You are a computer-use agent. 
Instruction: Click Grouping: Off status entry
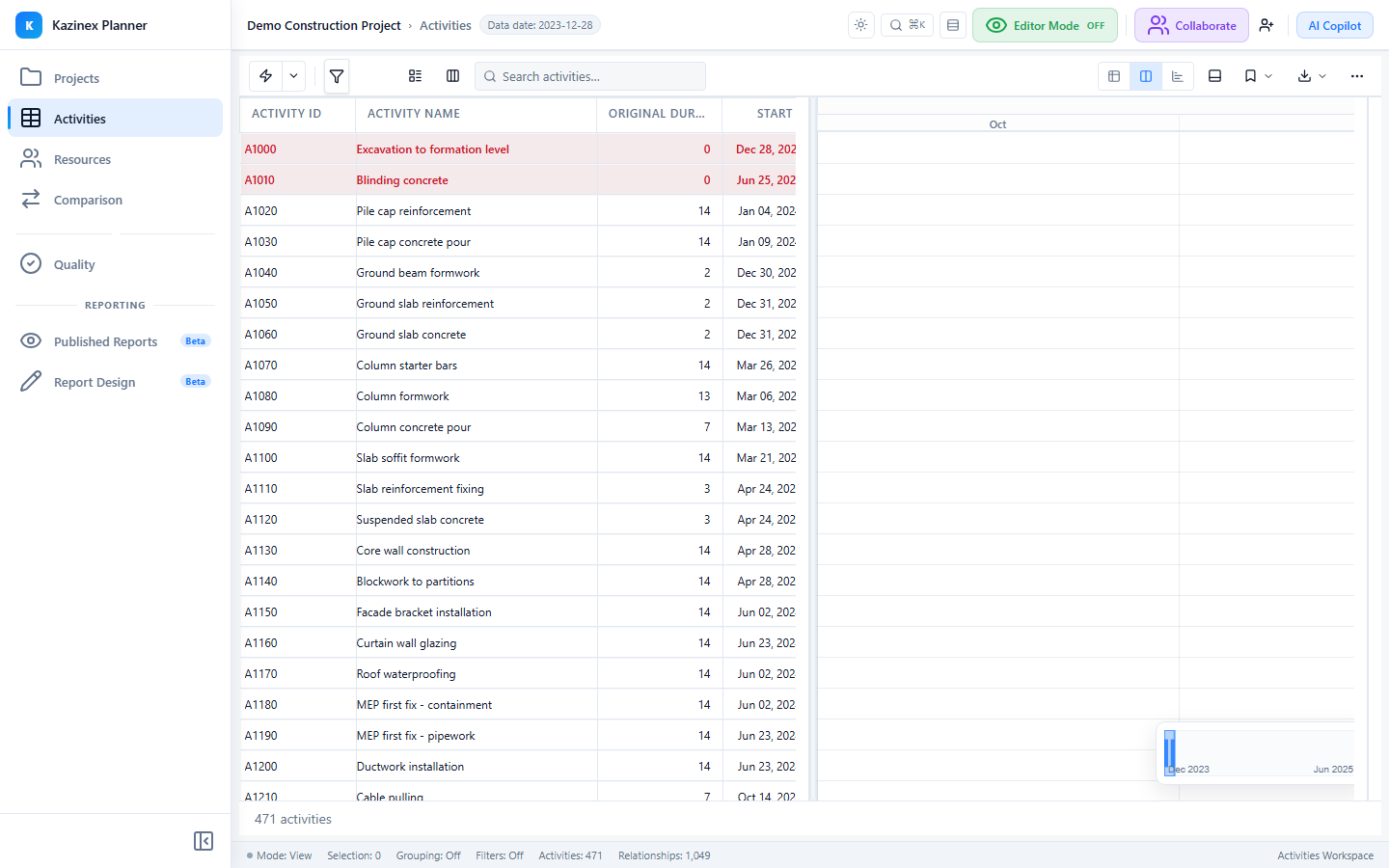coord(428,855)
